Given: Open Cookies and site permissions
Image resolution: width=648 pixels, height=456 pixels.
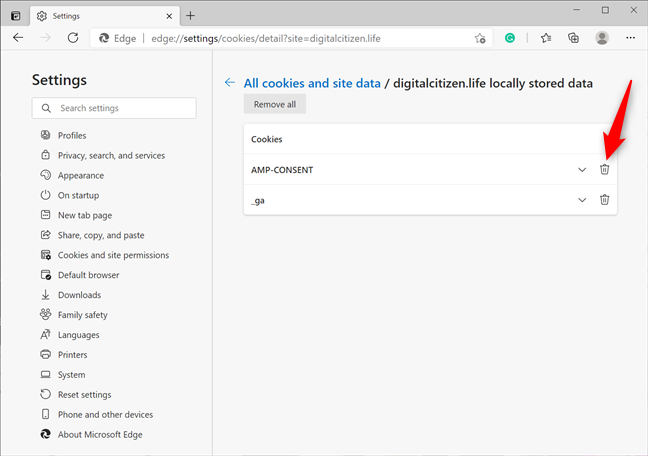Looking at the screenshot, I should click(x=113, y=255).
